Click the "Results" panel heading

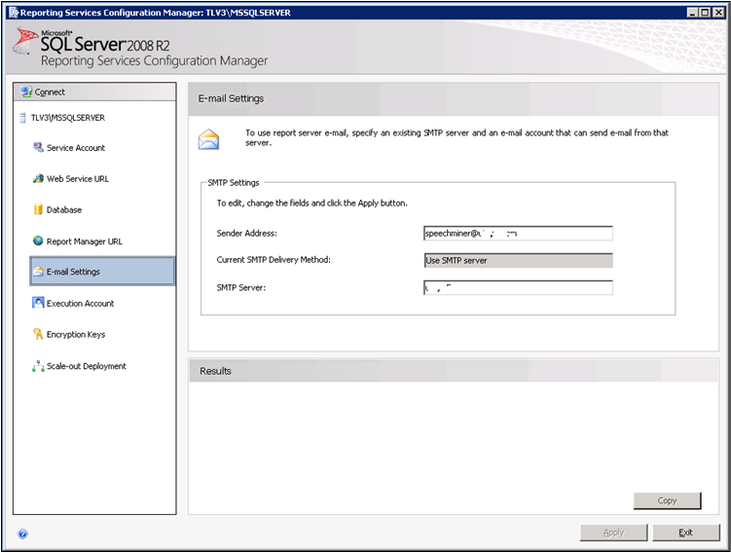pyautogui.click(x=215, y=371)
